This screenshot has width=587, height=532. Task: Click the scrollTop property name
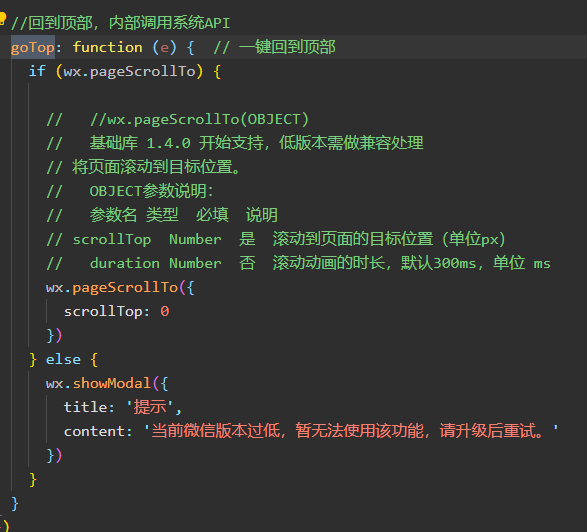click(103, 311)
